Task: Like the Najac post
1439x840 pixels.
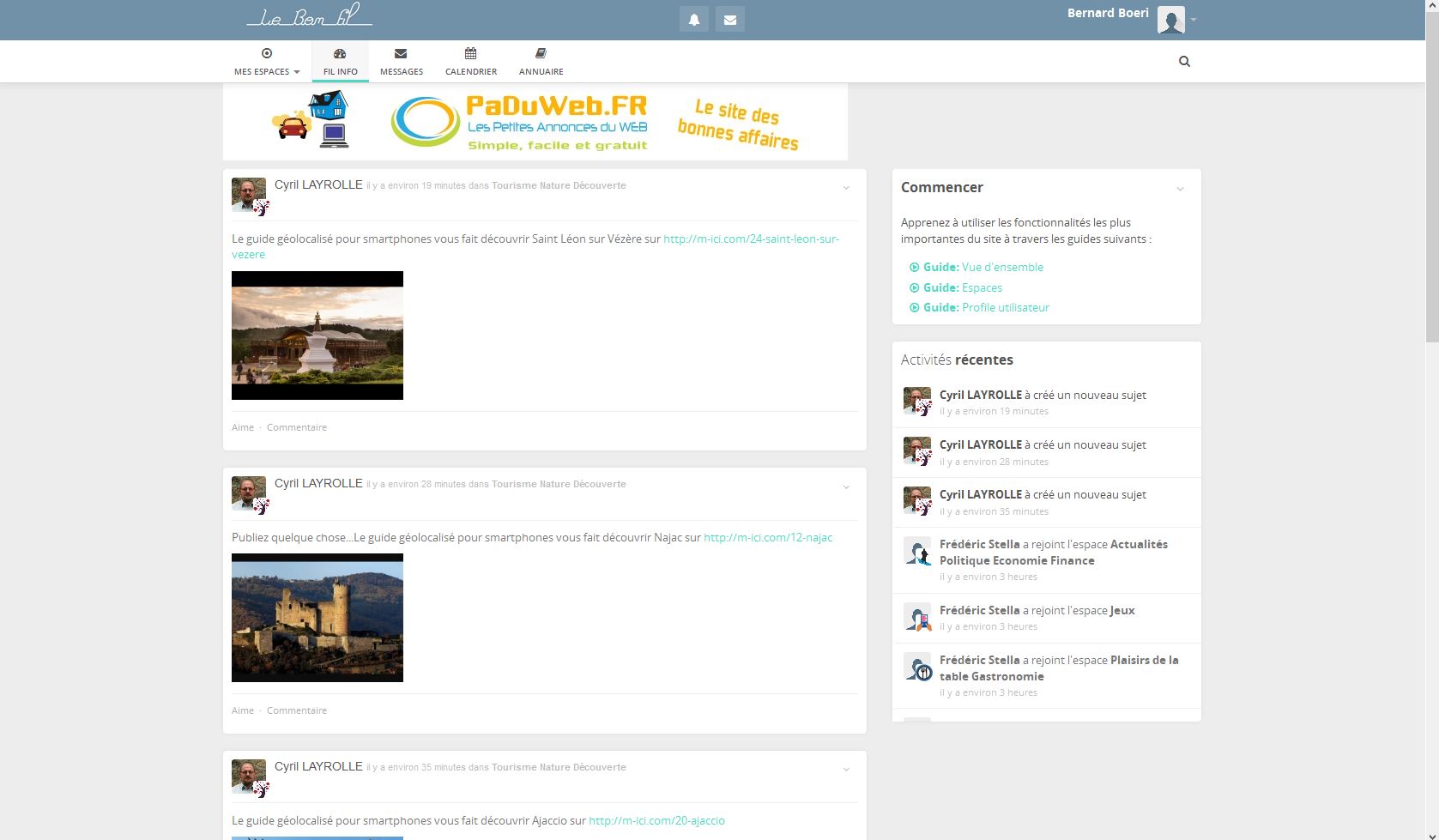Action: coord(243,710)
